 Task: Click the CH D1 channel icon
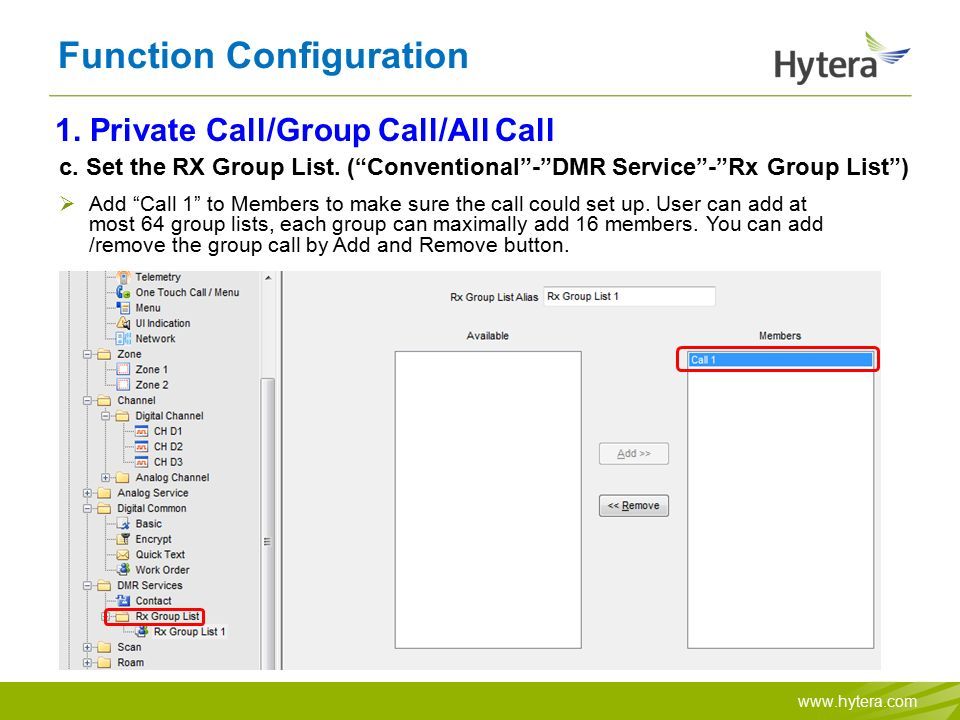coord(141,431)
